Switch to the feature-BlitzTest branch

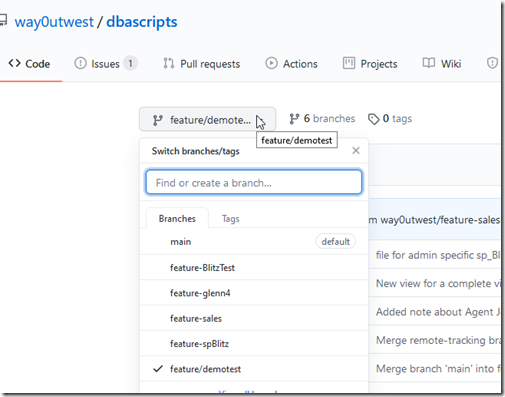tap(254, 268)
